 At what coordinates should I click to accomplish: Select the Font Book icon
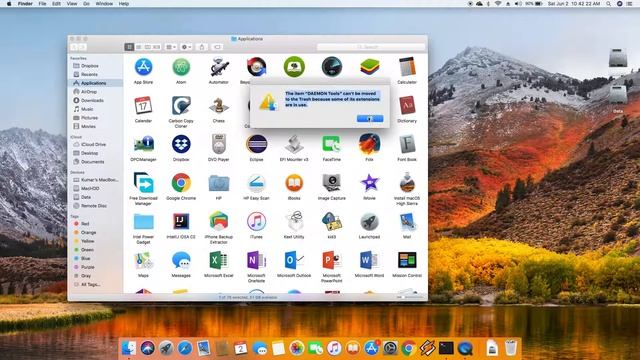[407, 144]
